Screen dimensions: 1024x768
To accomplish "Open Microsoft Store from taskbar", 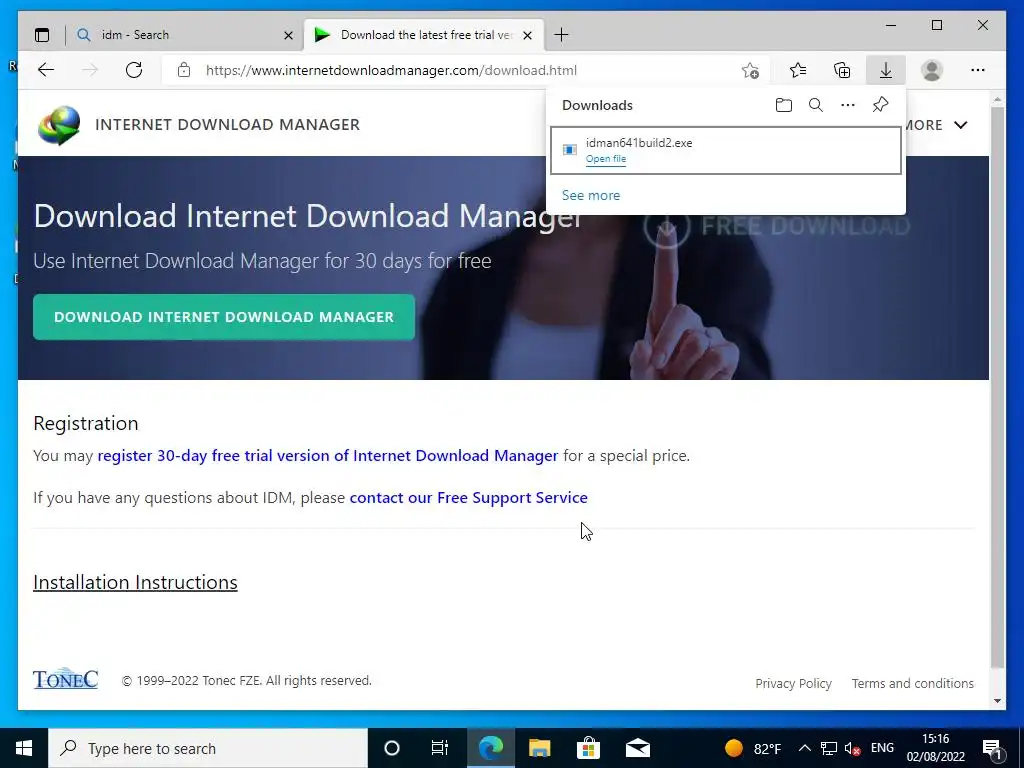I will (588, 748).
